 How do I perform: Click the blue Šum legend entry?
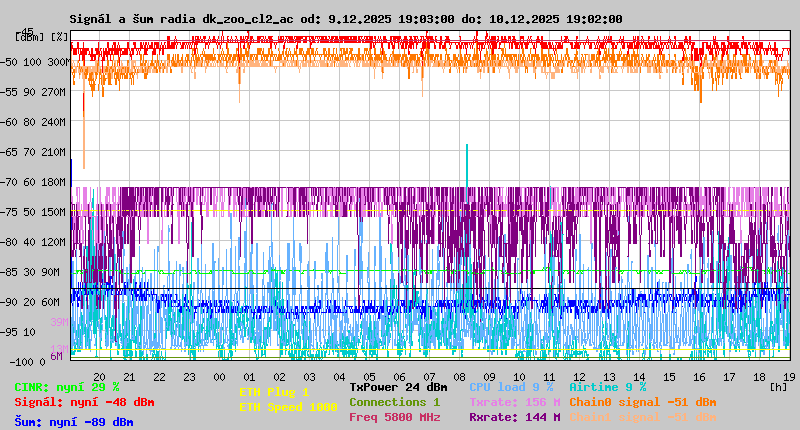(73, 422)
